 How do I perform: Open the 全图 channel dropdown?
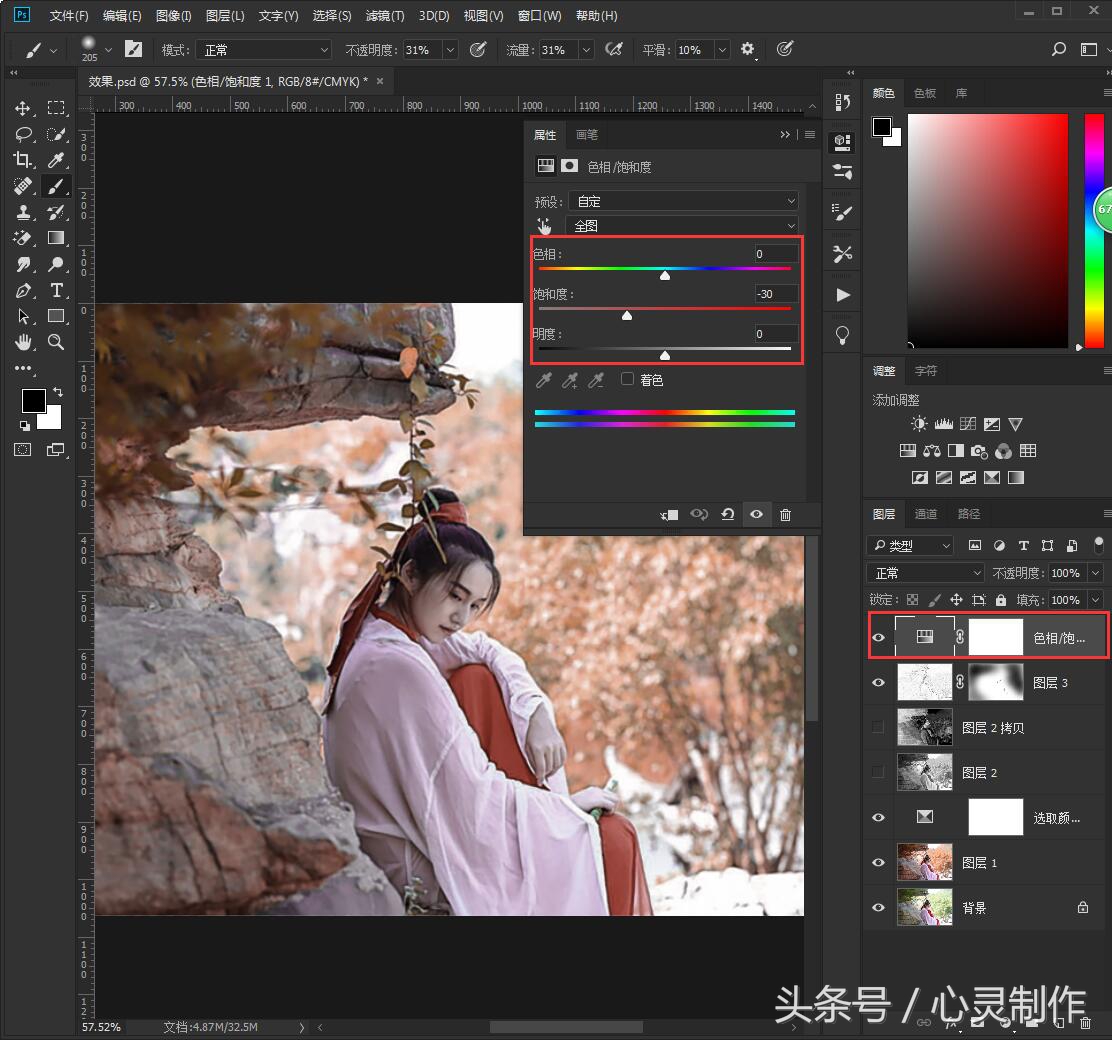pos(683,225)
